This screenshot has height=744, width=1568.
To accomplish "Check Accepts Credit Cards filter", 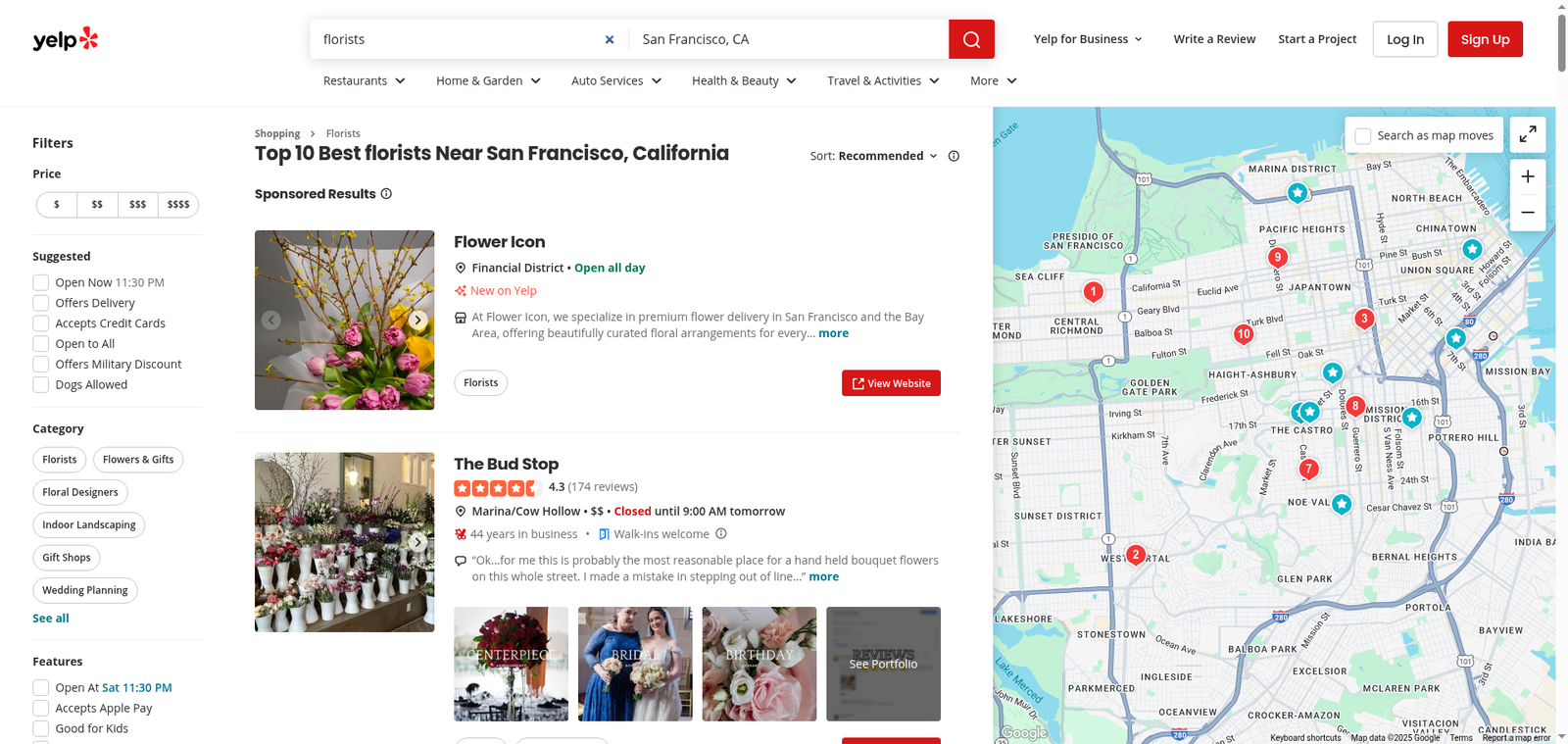I will [41, 323].
